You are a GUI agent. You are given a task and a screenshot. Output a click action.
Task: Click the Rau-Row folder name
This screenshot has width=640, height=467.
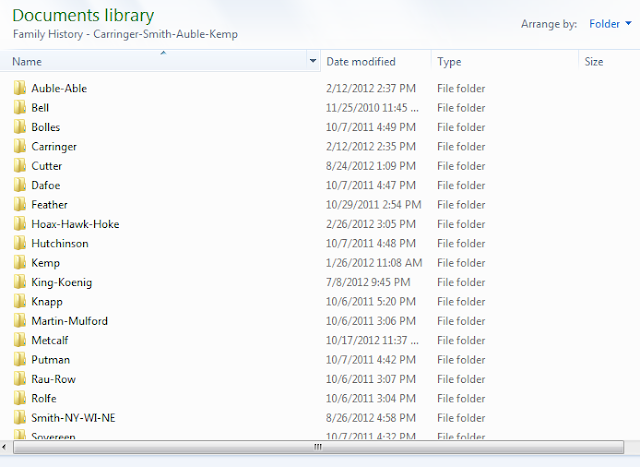coord(53,379)
